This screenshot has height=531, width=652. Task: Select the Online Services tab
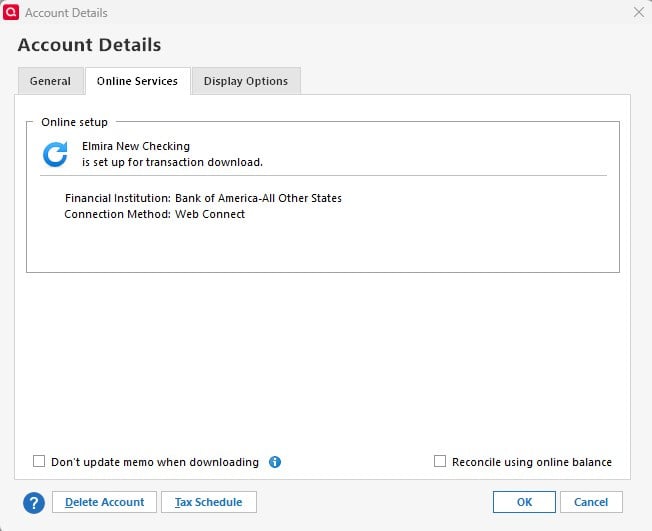click(x=137, y=81)
